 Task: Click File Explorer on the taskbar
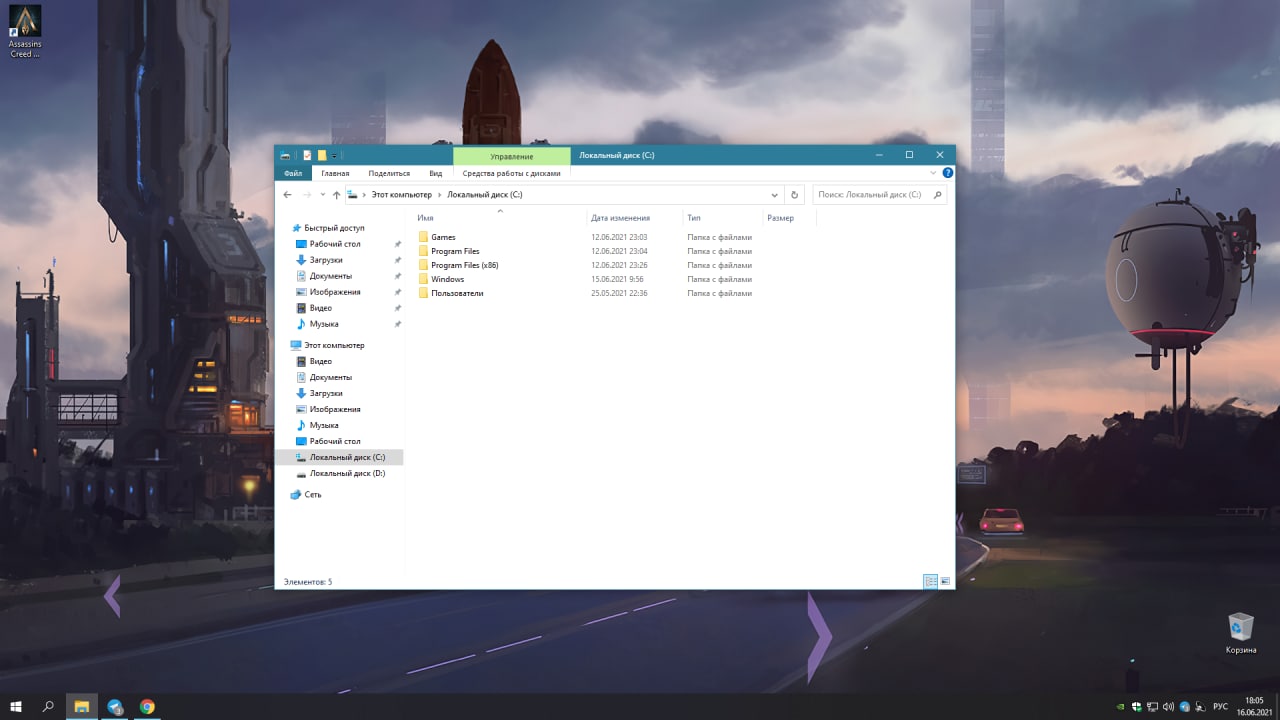[x=82, y=706]
